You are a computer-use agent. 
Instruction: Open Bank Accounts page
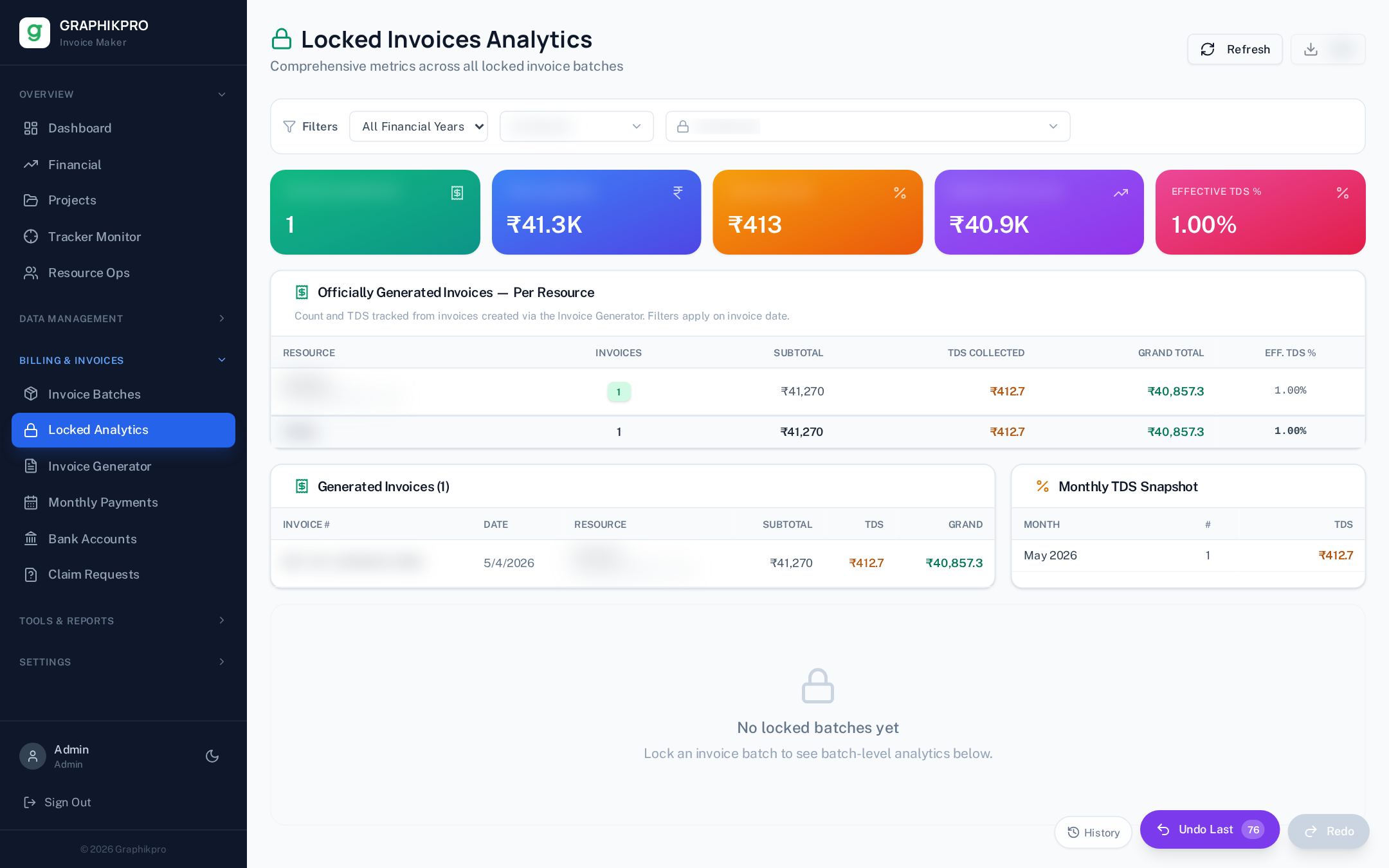(123, 539)
